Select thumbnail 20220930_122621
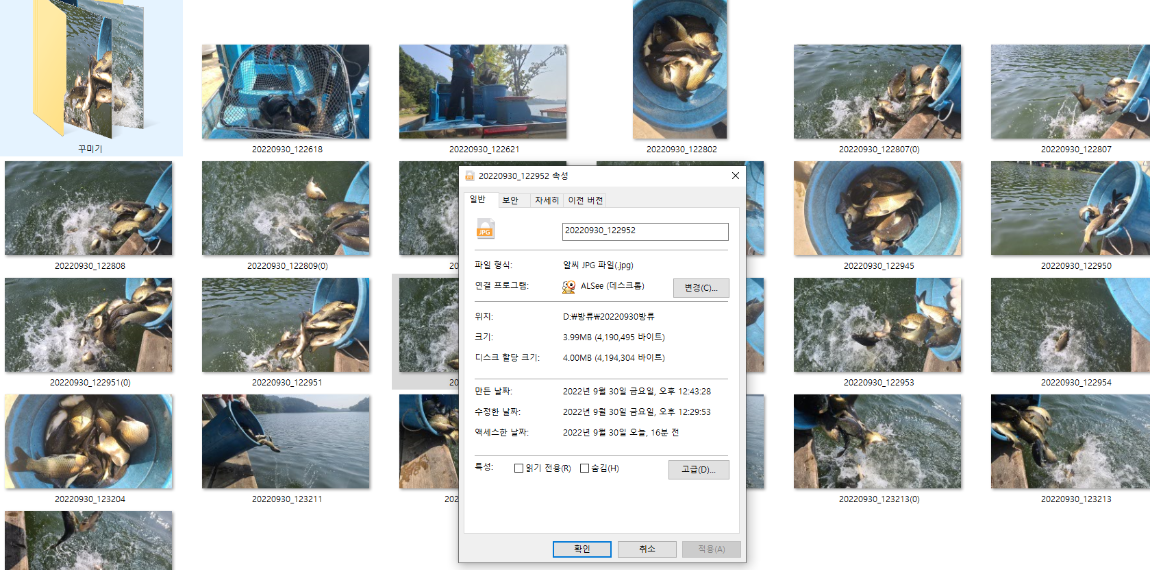The image size is (1150, 570). pos(483,92)
